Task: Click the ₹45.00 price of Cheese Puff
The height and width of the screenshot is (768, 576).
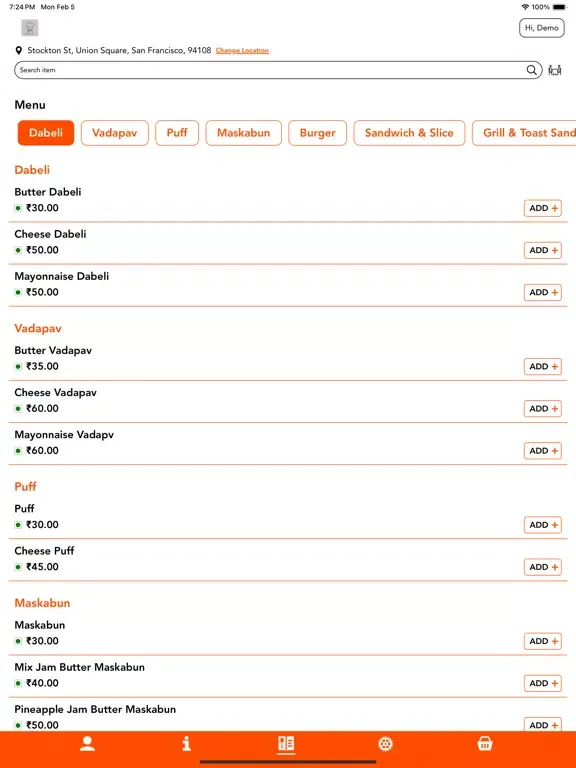Action: (x=42, y=567)
